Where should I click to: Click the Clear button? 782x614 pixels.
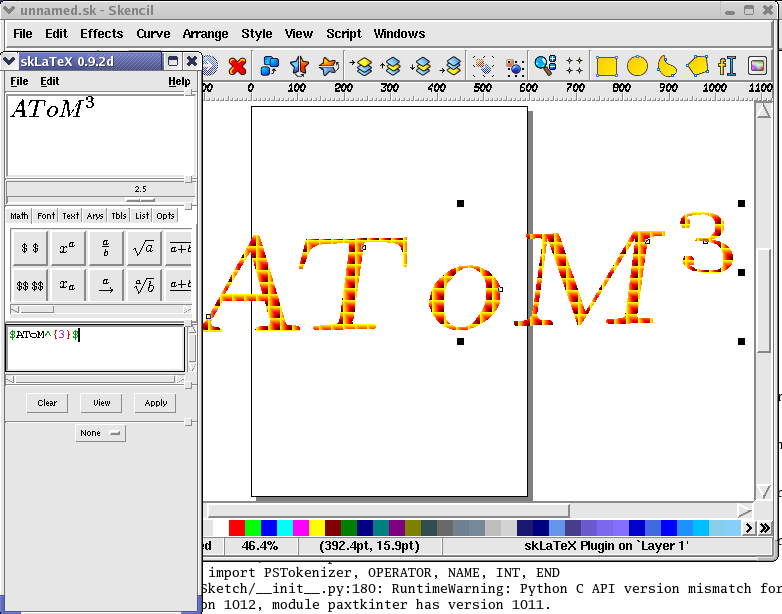tap(47, 403)
